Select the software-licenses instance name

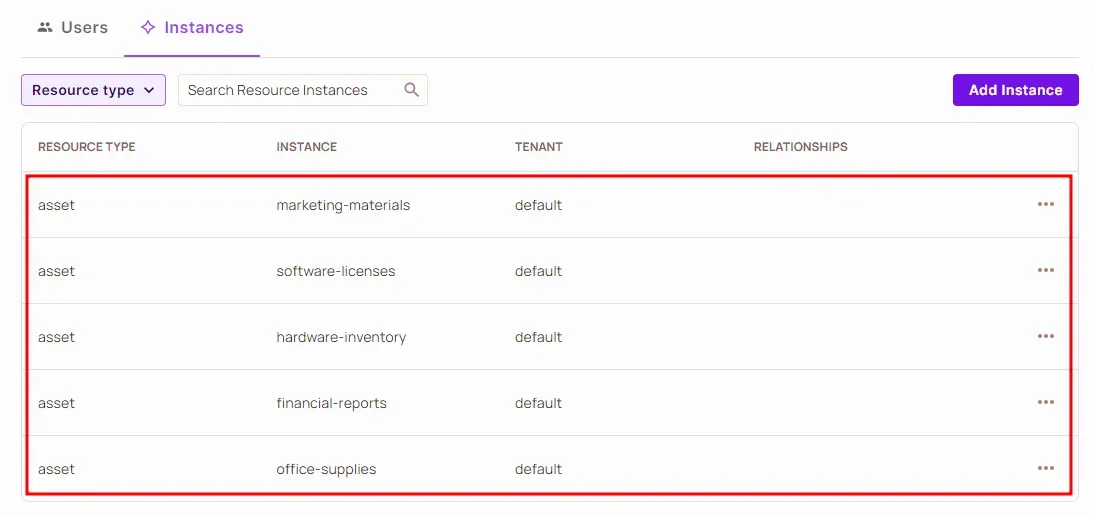point(336,271)
